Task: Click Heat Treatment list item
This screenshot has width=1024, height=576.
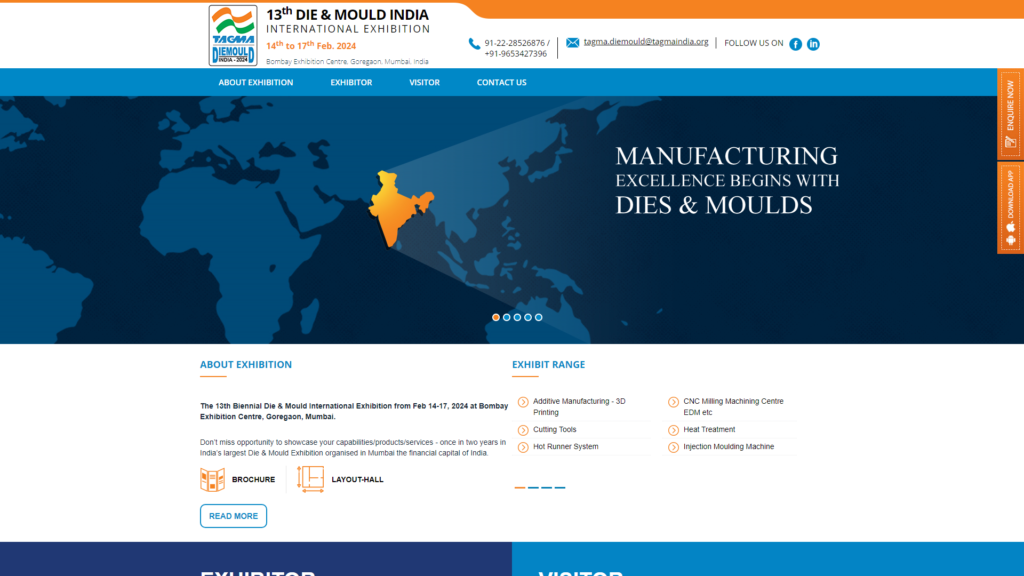Action: (709, 430)
